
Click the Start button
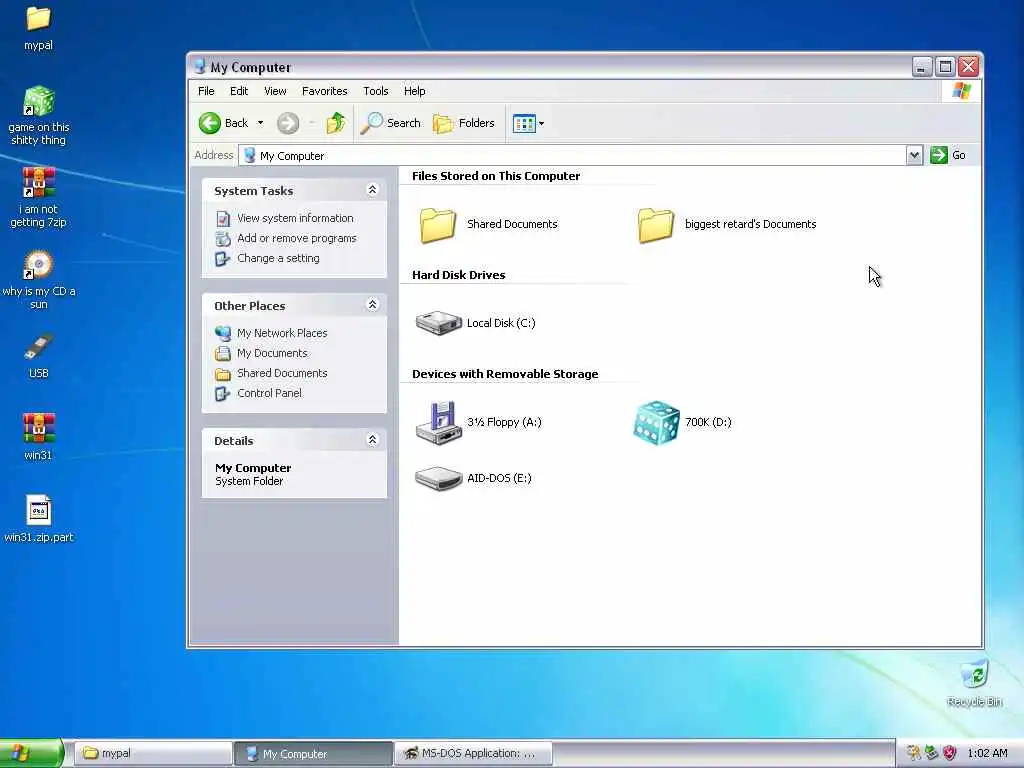click(x=31, y=753)
